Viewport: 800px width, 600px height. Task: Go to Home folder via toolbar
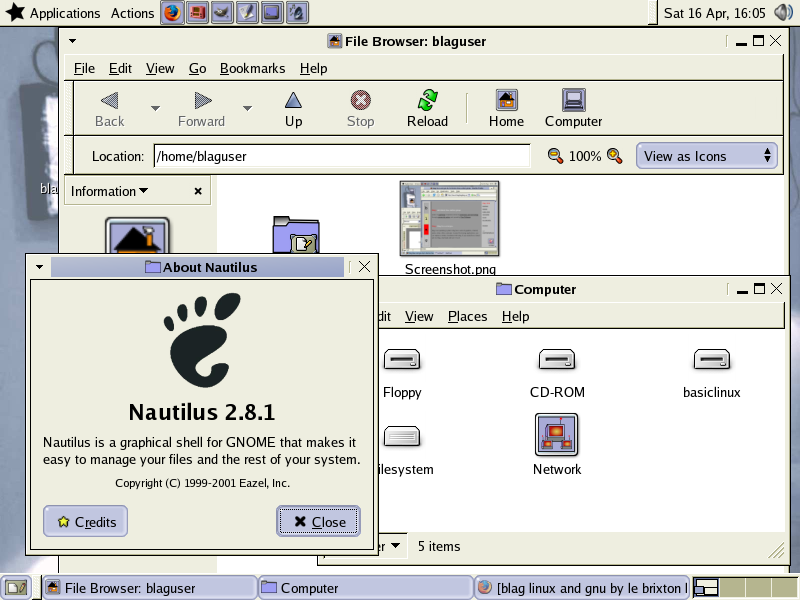(x=506, y=109)
